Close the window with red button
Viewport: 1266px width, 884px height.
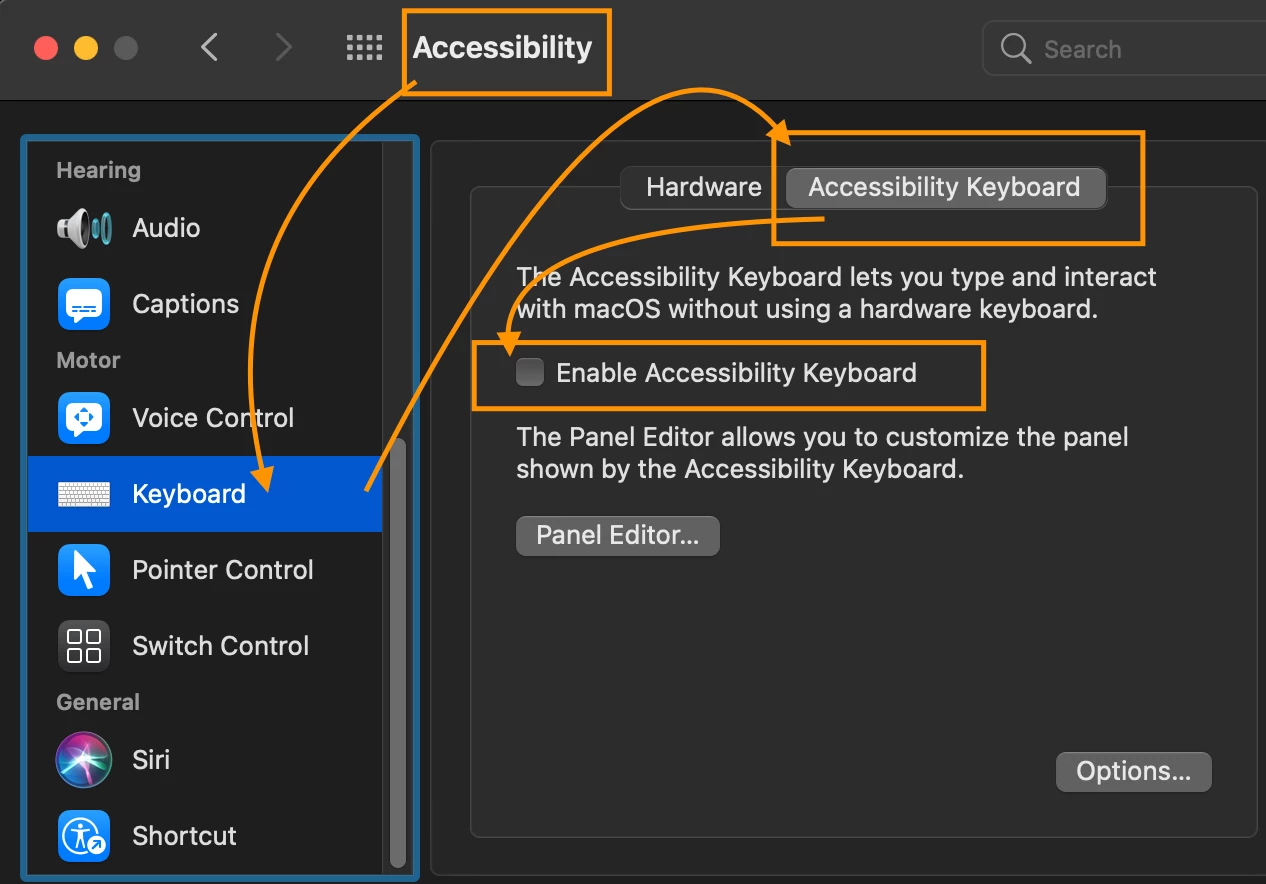46,48
